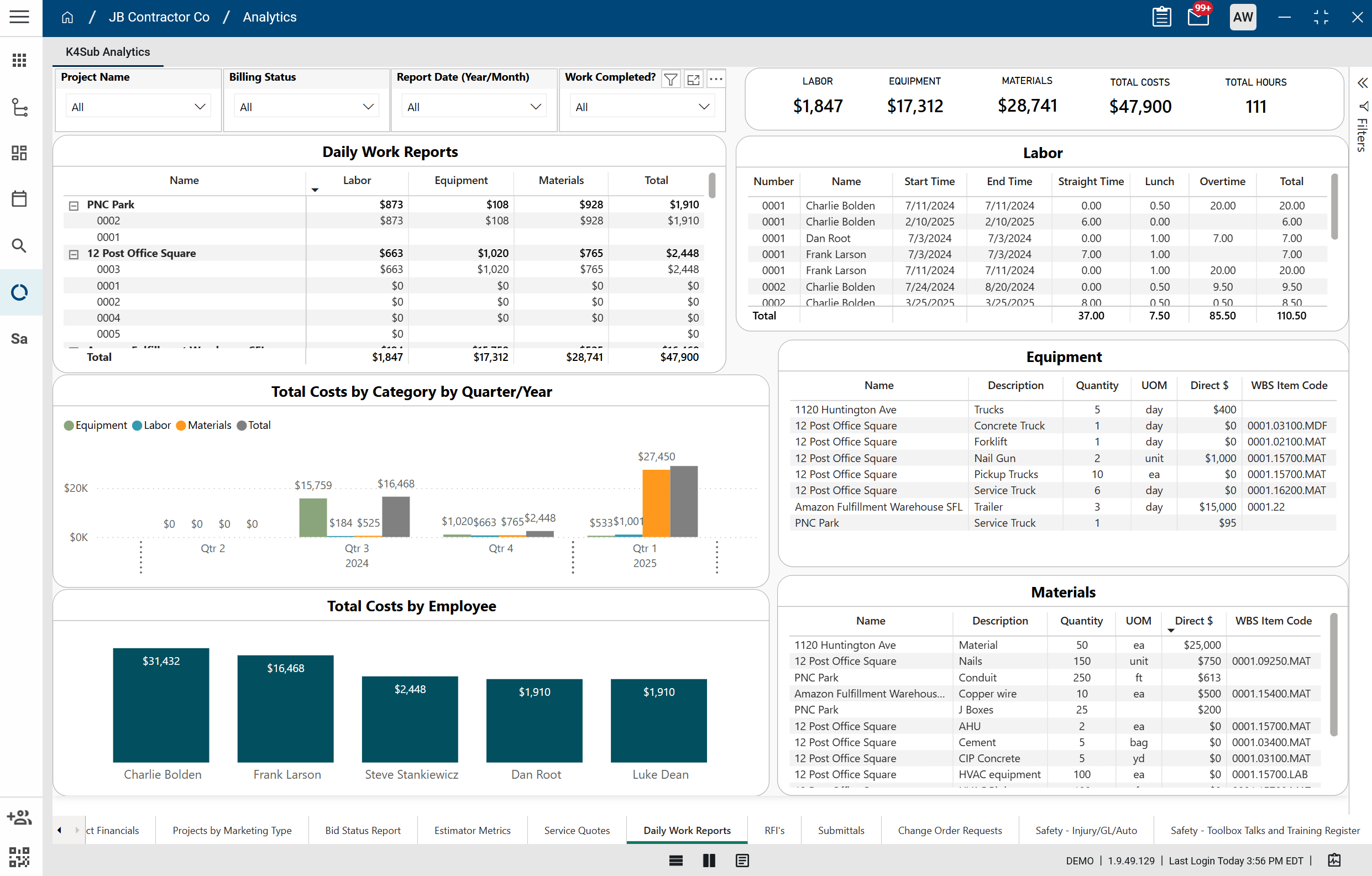Open the clipboard tasks icon

click(1161, 17)
